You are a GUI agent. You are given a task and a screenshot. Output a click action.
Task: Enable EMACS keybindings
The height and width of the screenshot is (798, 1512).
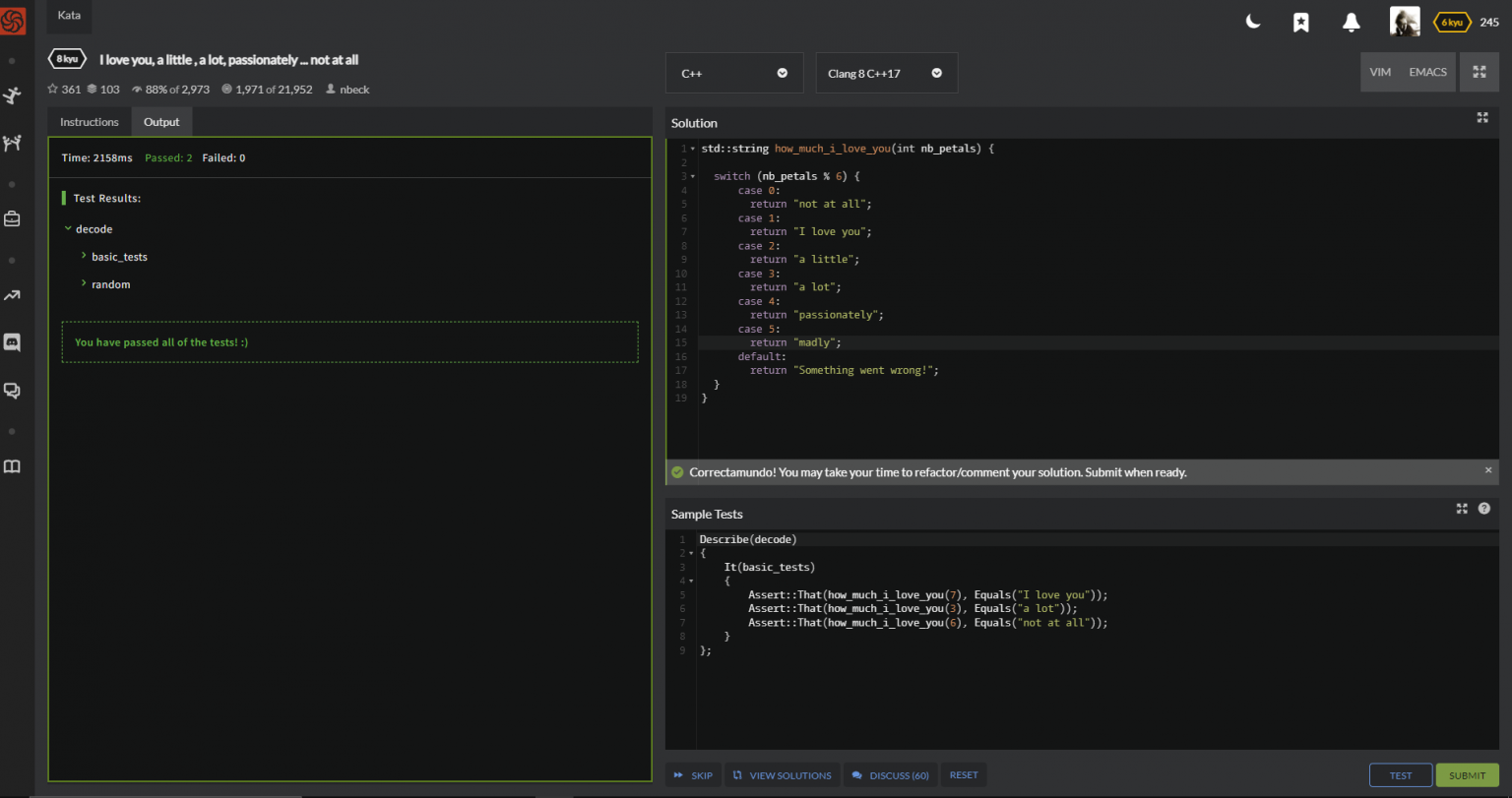[1427, 72]
